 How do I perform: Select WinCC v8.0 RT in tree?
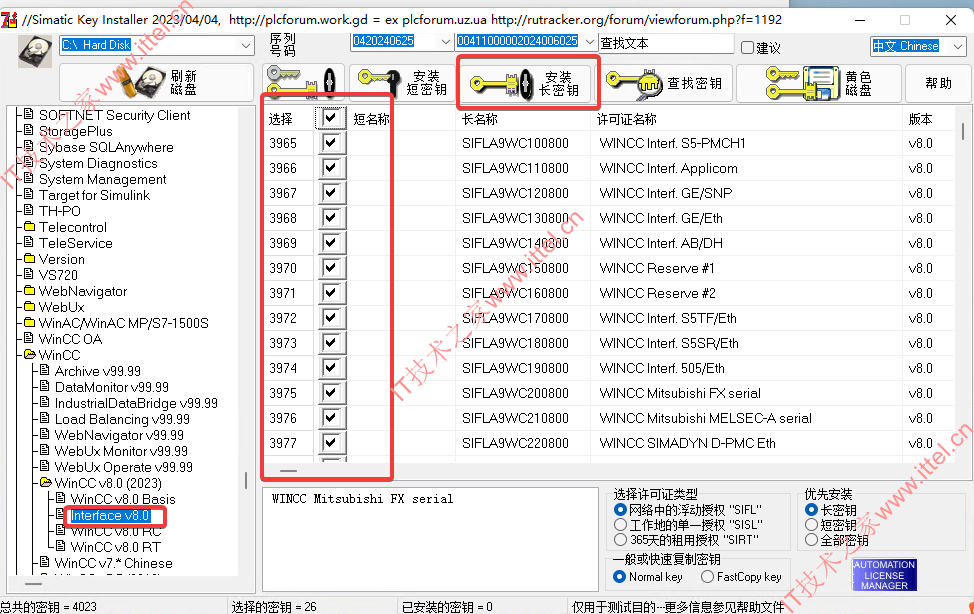(x=116, y=548)
